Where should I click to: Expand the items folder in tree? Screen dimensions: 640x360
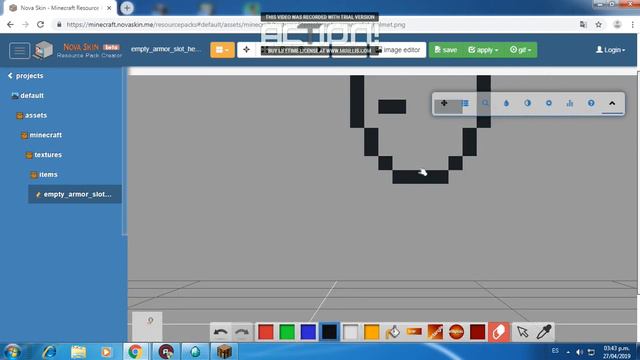(44, 175)
